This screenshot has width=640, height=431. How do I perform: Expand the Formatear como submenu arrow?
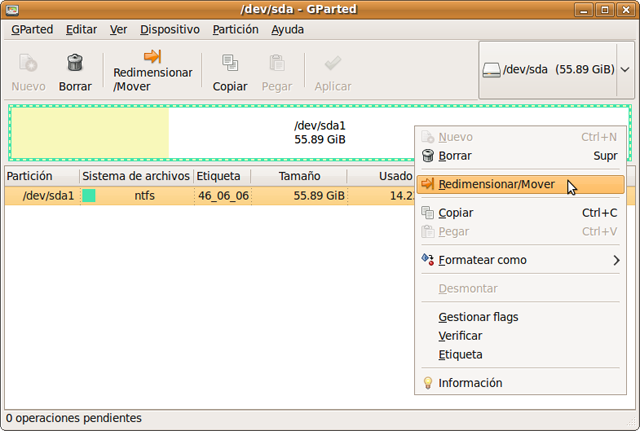616,260
